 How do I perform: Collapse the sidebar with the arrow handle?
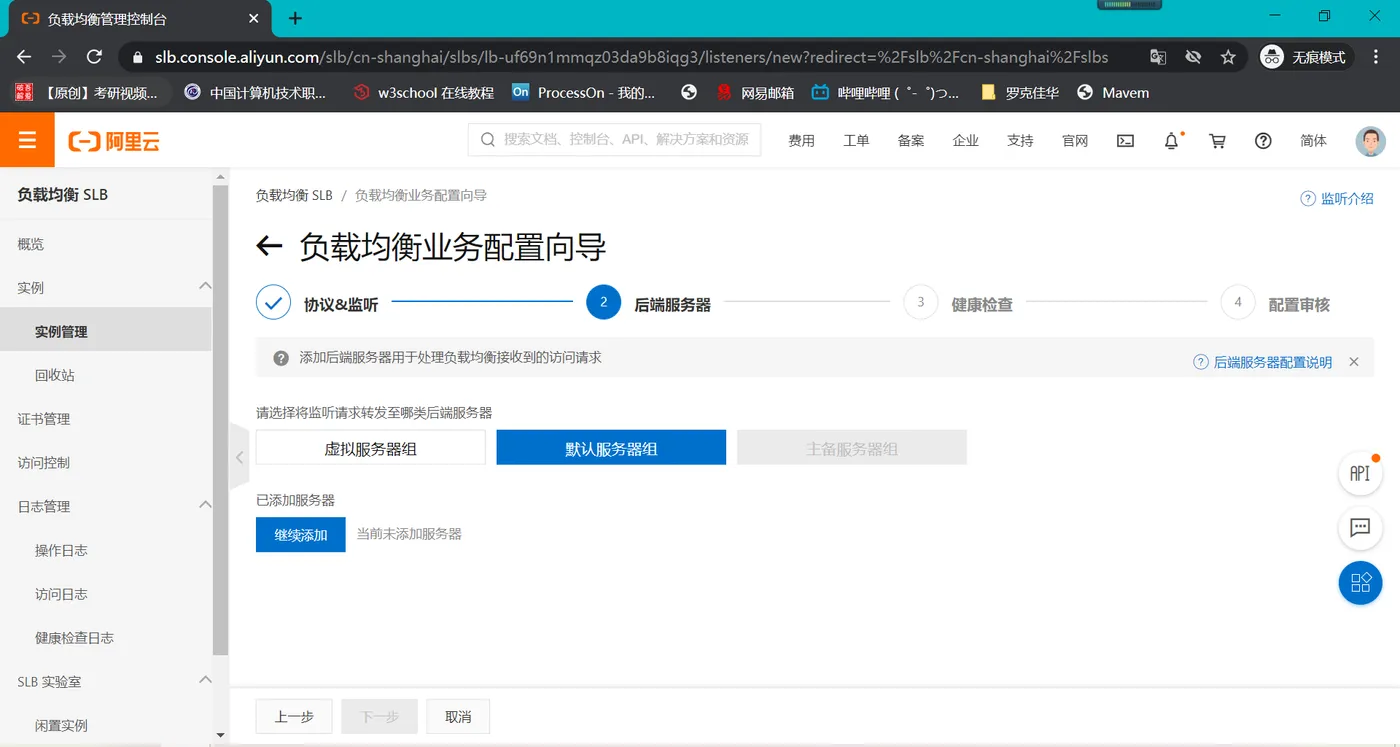(x=239, y=458)
